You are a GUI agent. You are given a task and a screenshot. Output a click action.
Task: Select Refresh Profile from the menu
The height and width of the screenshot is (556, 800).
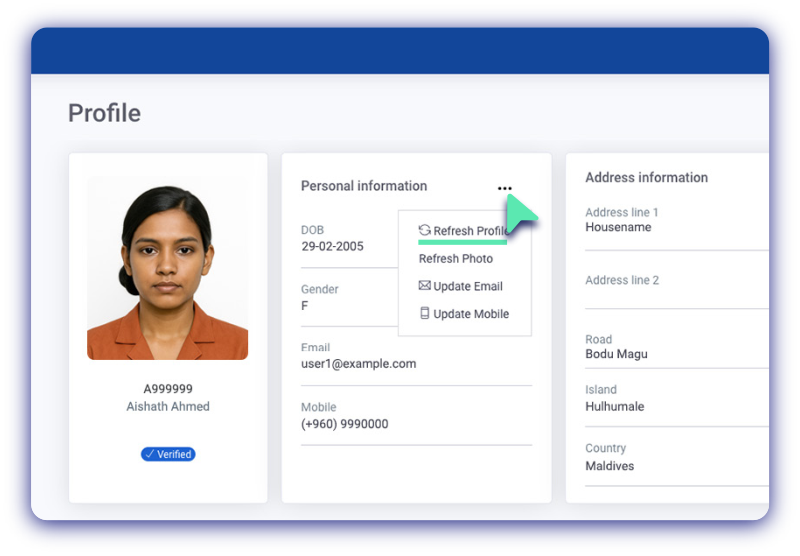click(470, 231)
